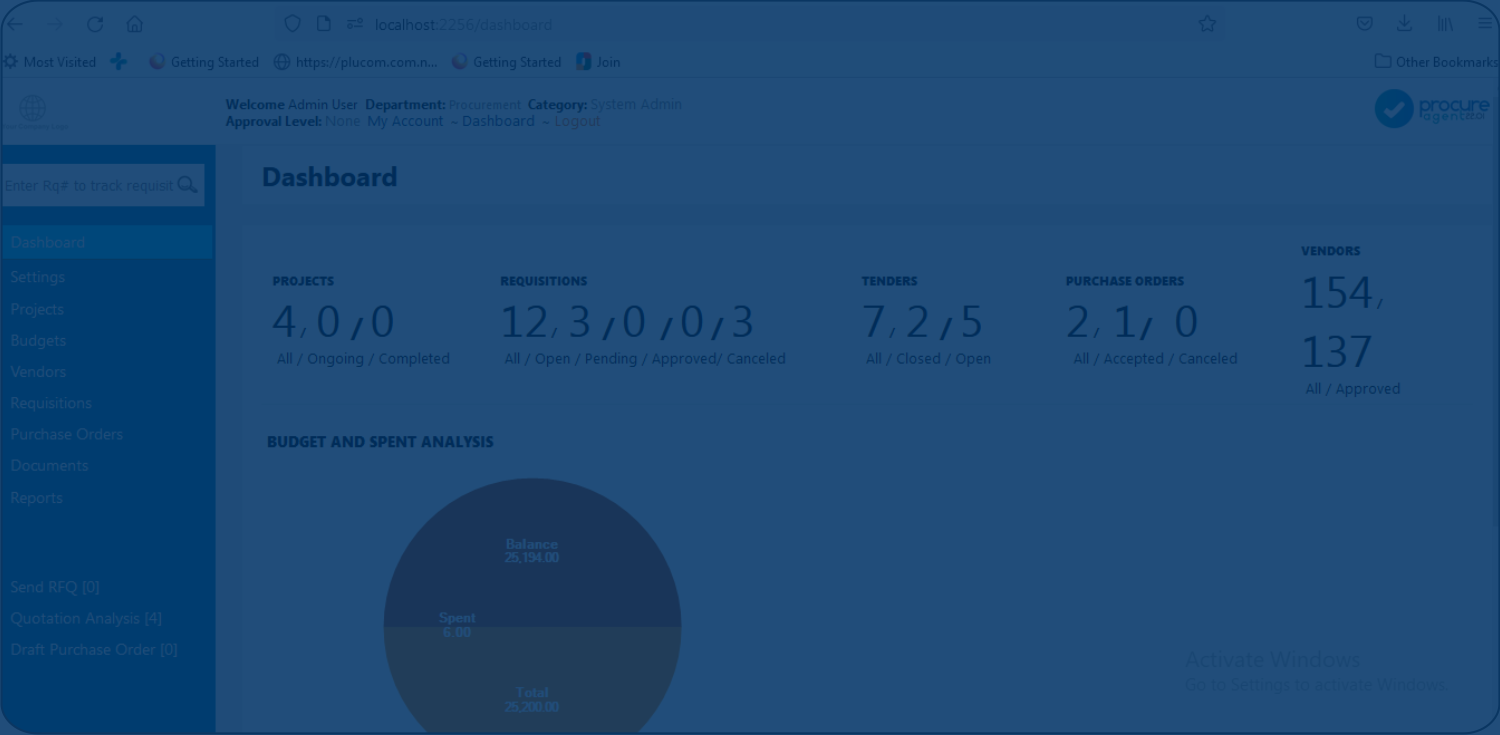This screenshot has height=735, width=1500.
Task: Click the Procure Agent logo
Action: click(x=1431, y=108)
